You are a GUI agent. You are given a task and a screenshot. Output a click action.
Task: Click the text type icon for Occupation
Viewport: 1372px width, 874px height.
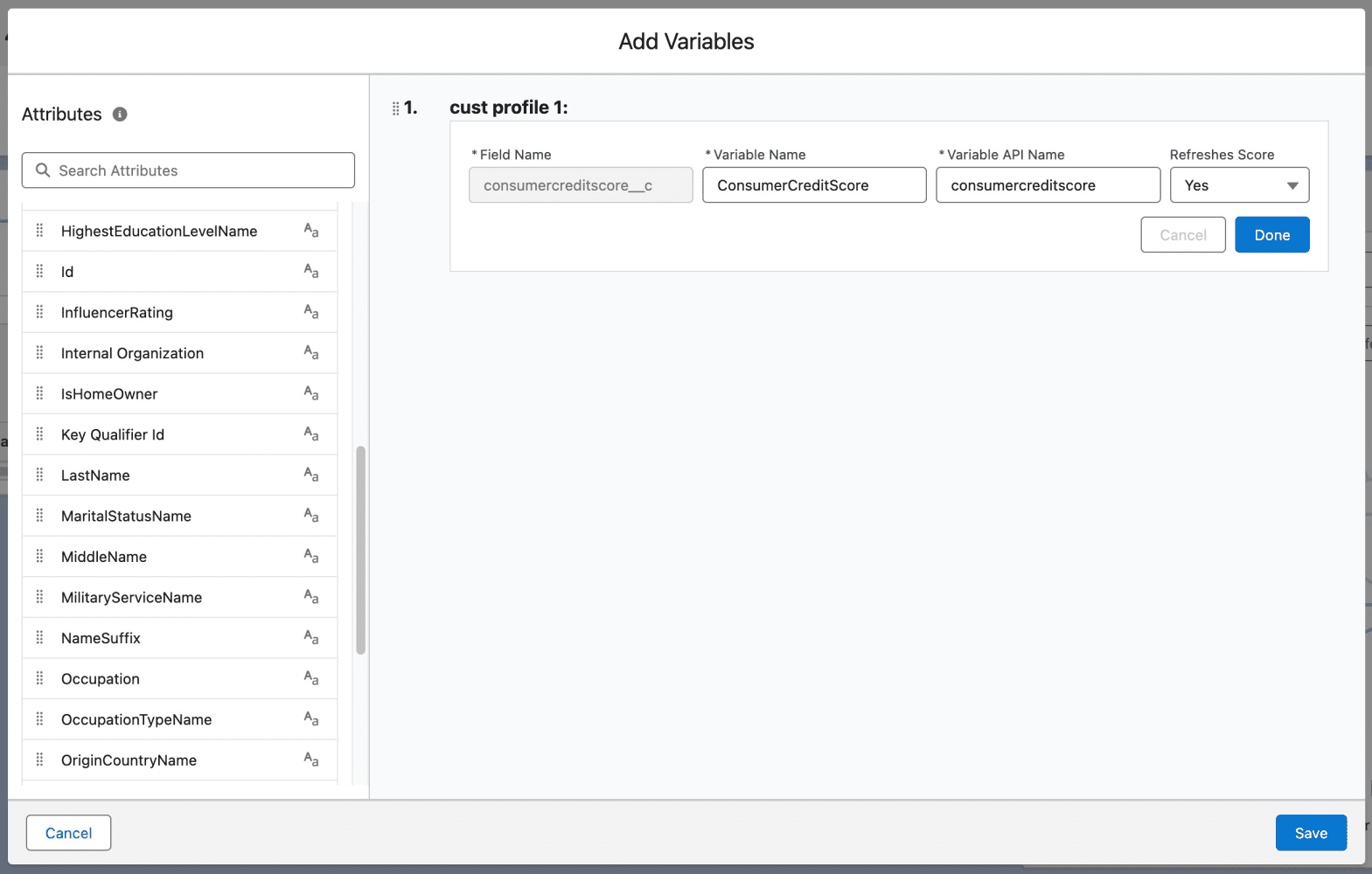(x=311, y=679)
